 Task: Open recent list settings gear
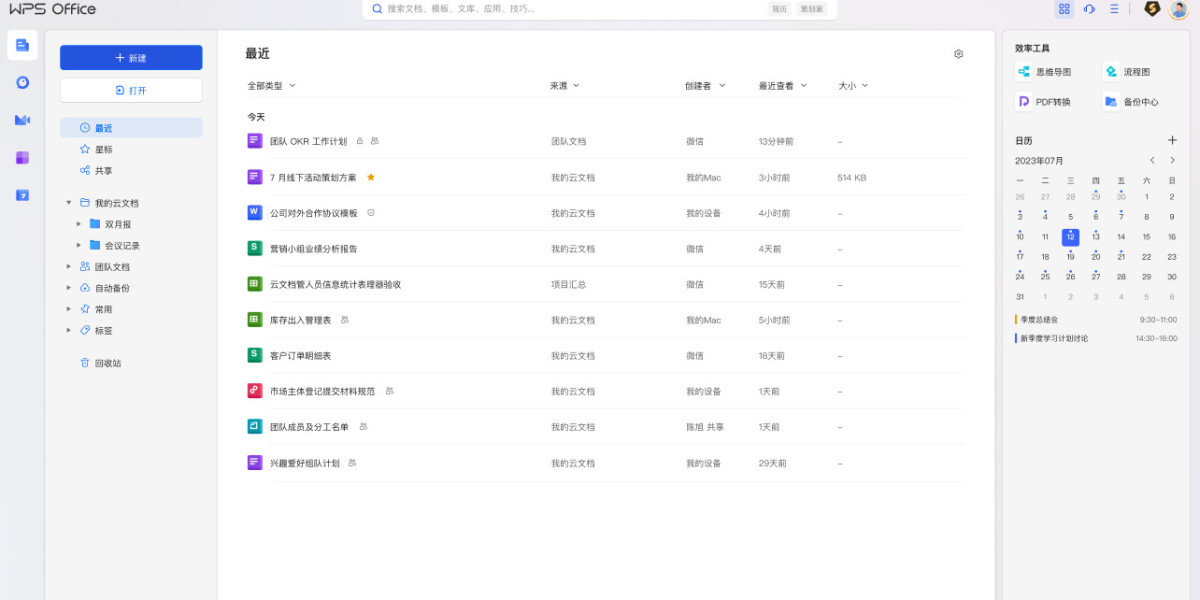pyautogui.click(x=958, y=54)
